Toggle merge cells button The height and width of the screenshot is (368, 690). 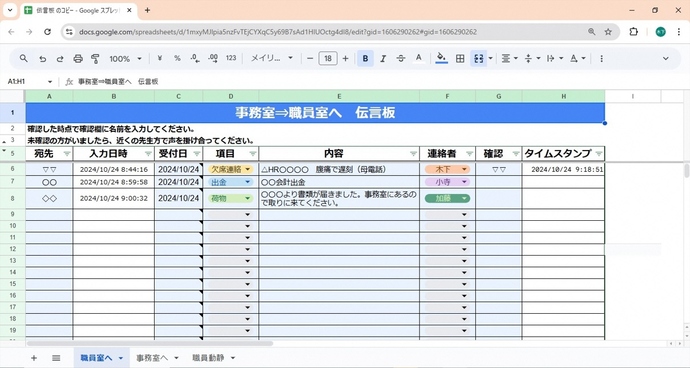478,59
